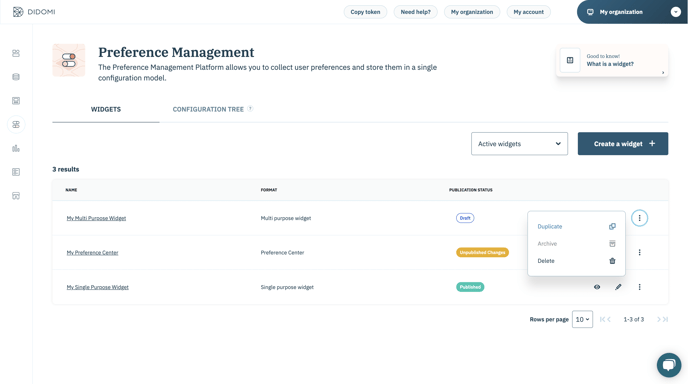Image resolution: width=688 pixels, height=384 pixels.
Task: Click the archive box icon in the menu
Action: click(612, 244)
